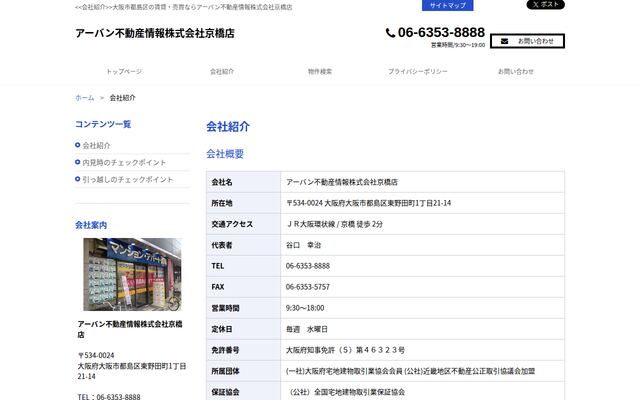Screen dimensions: 640x400
Task: Click the site title アーバン不動産情報株式会社京橋店
Action: click(155, 33)
